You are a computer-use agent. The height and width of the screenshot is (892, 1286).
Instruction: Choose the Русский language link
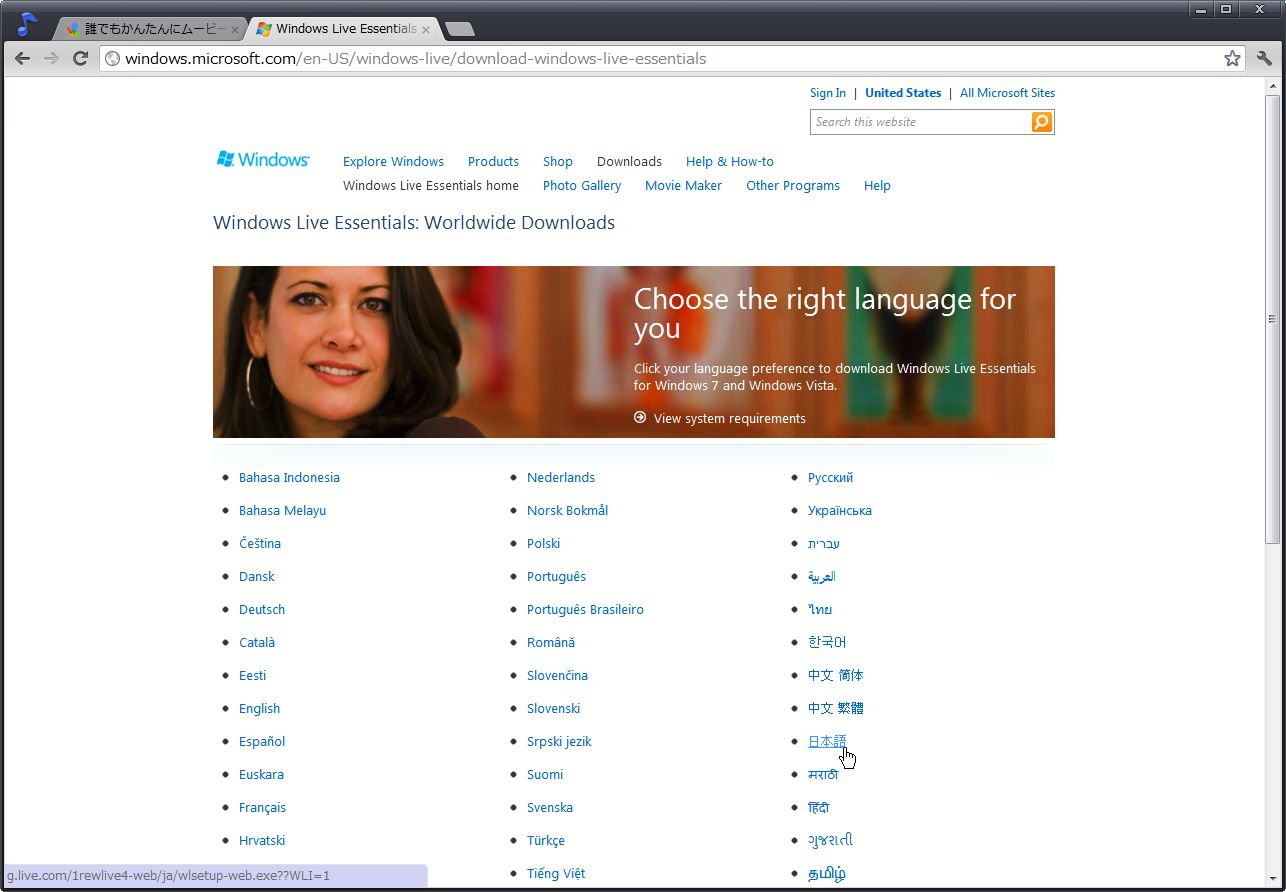coord(830,477)
